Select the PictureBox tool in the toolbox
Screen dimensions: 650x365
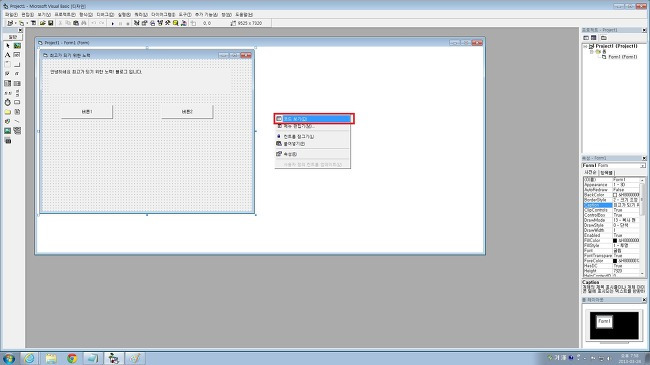tap(17, 46)
